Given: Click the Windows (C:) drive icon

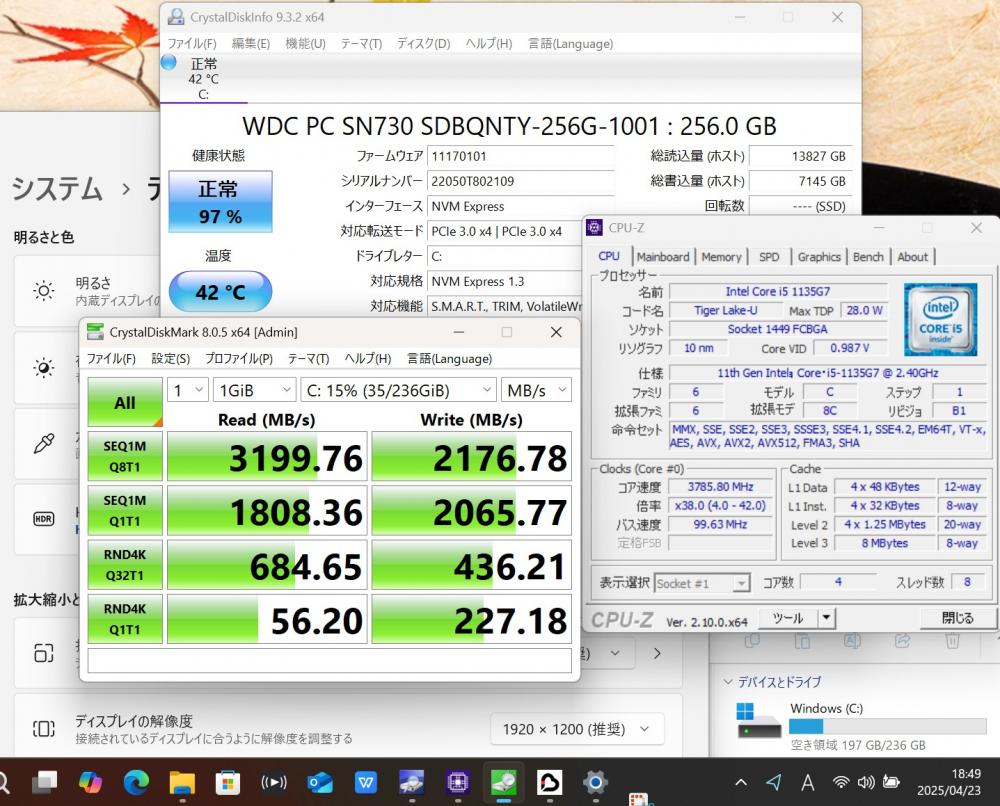Looking at the screenshot, I should [x=759, y=721].
